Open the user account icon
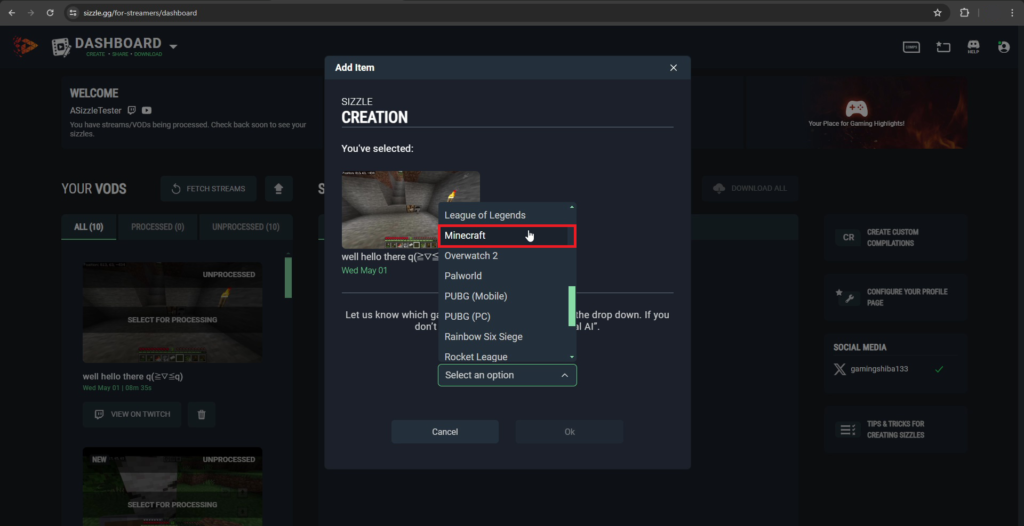The width and height of the screenshot is (1024, 526). click(x=1004, y=47)
